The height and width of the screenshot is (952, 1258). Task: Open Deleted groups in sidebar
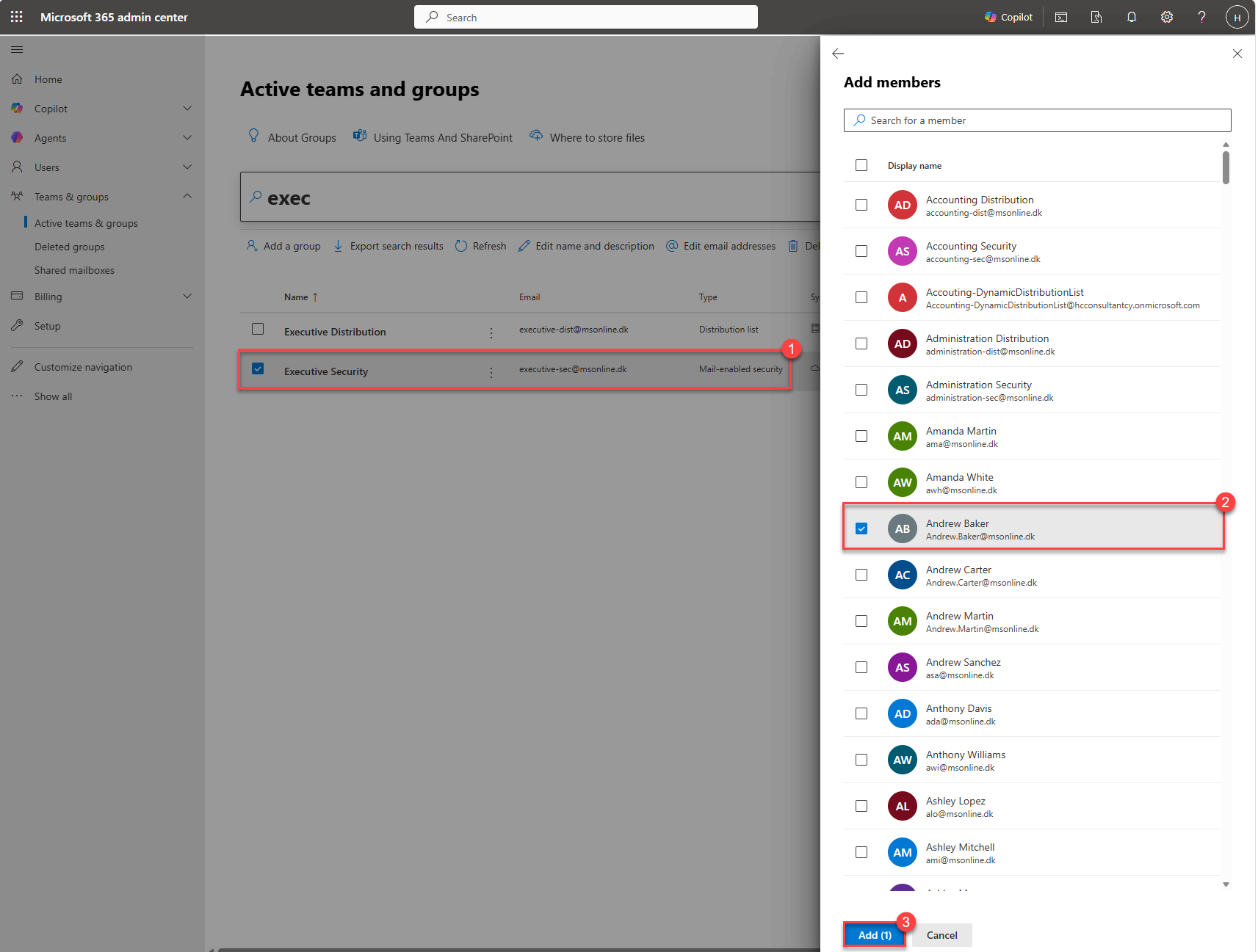[x=70, y=247]
